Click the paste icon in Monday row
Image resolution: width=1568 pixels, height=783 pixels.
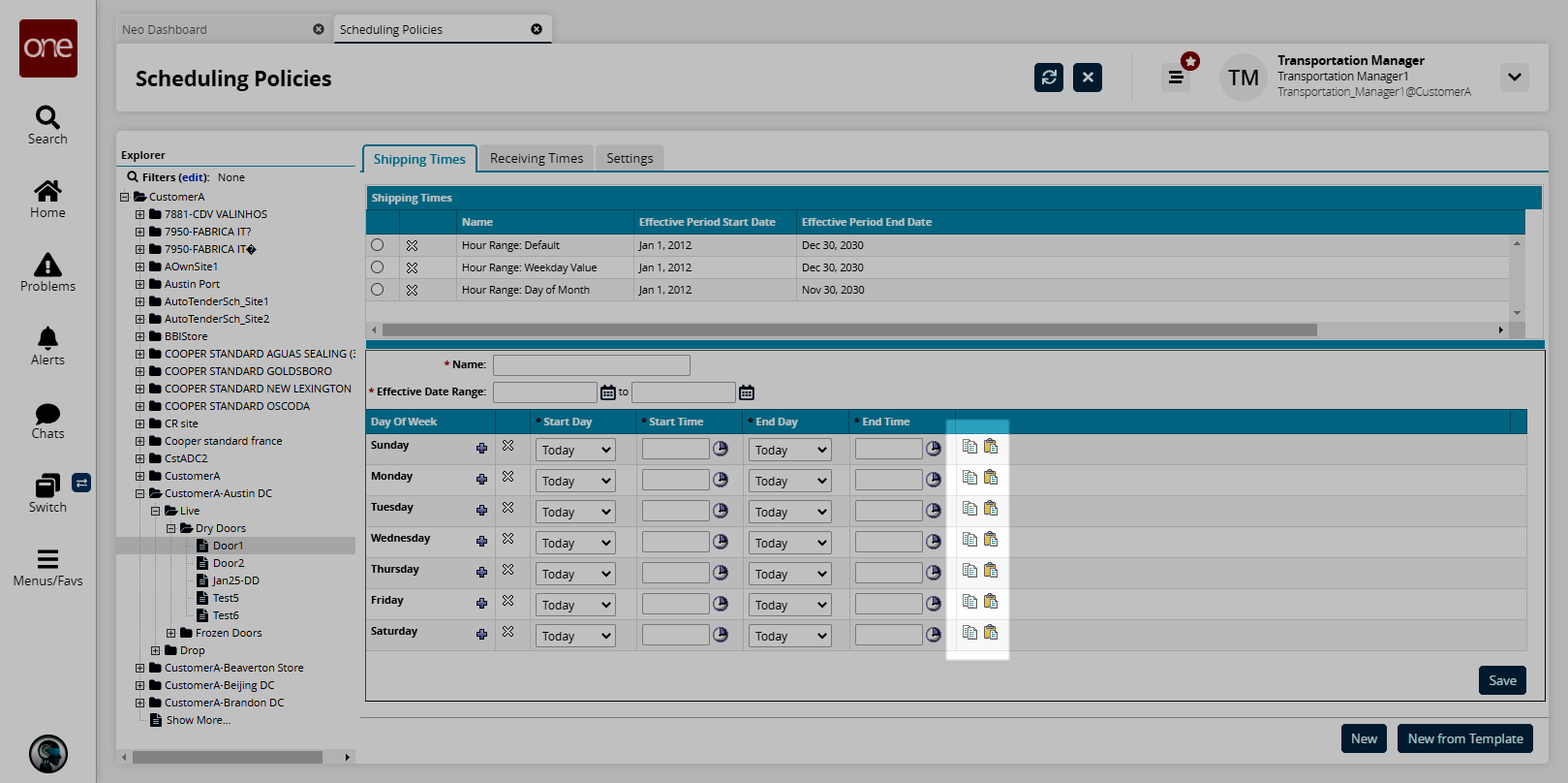991,478
